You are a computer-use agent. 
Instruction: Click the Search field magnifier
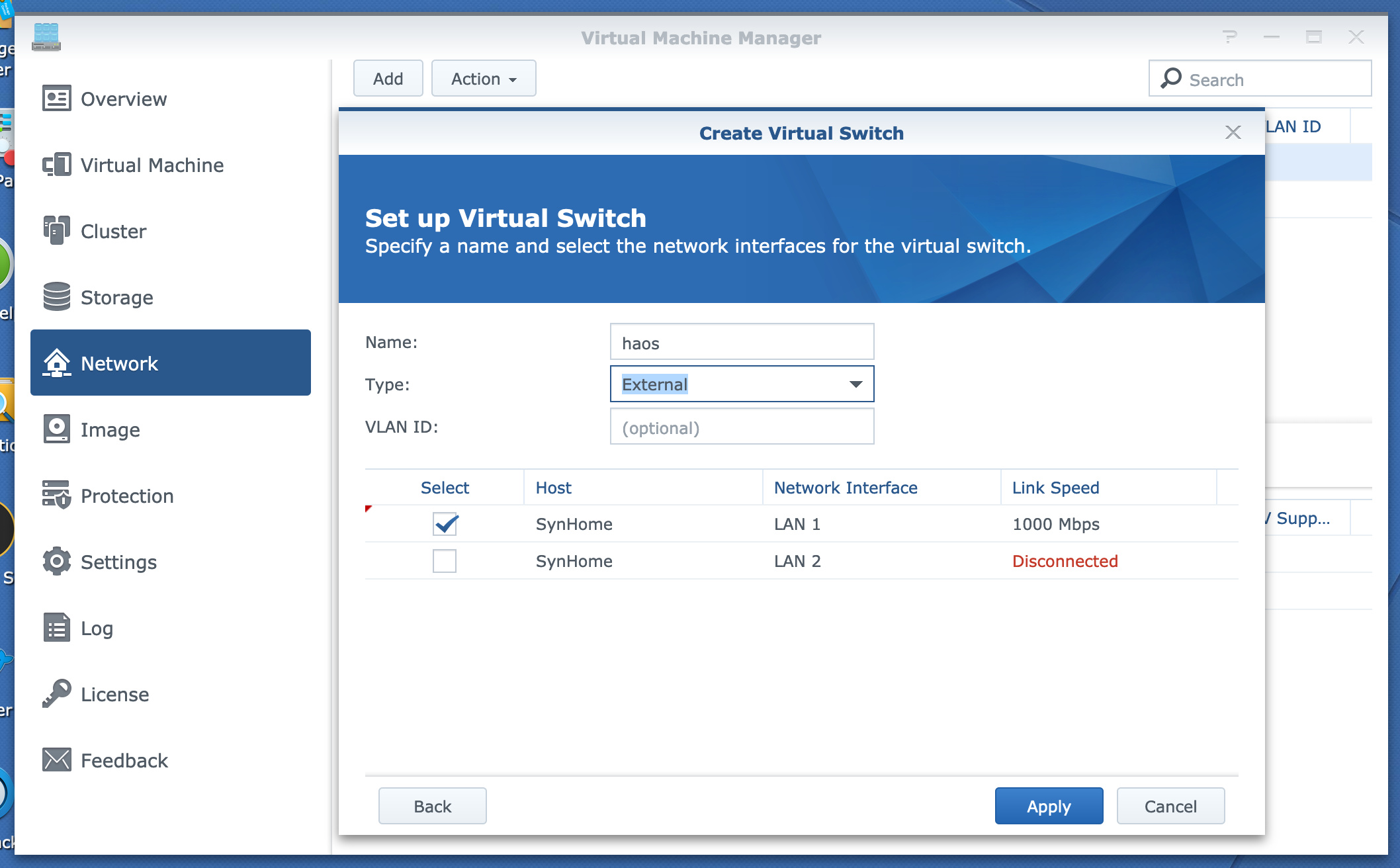pyautogui.click(x=1171, y=78)
